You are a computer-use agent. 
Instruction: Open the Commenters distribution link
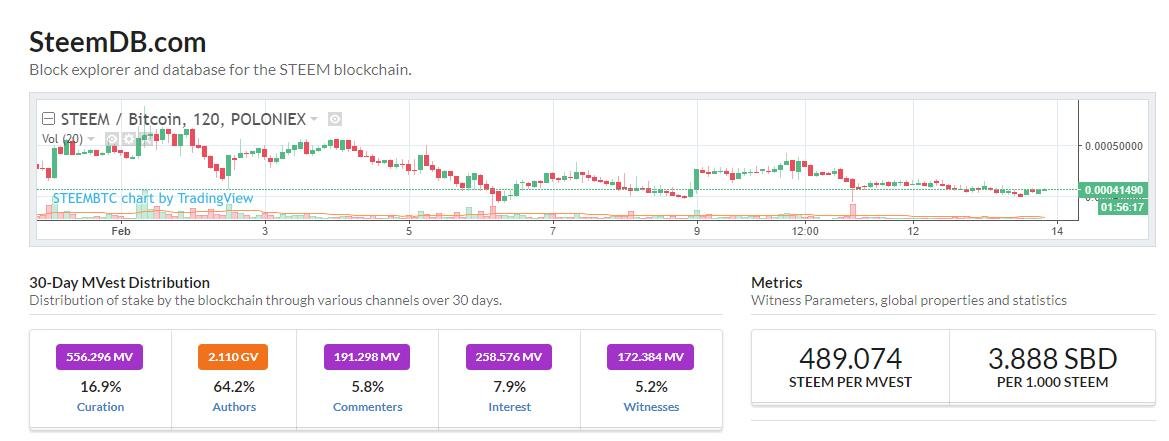tap(367, 407)
